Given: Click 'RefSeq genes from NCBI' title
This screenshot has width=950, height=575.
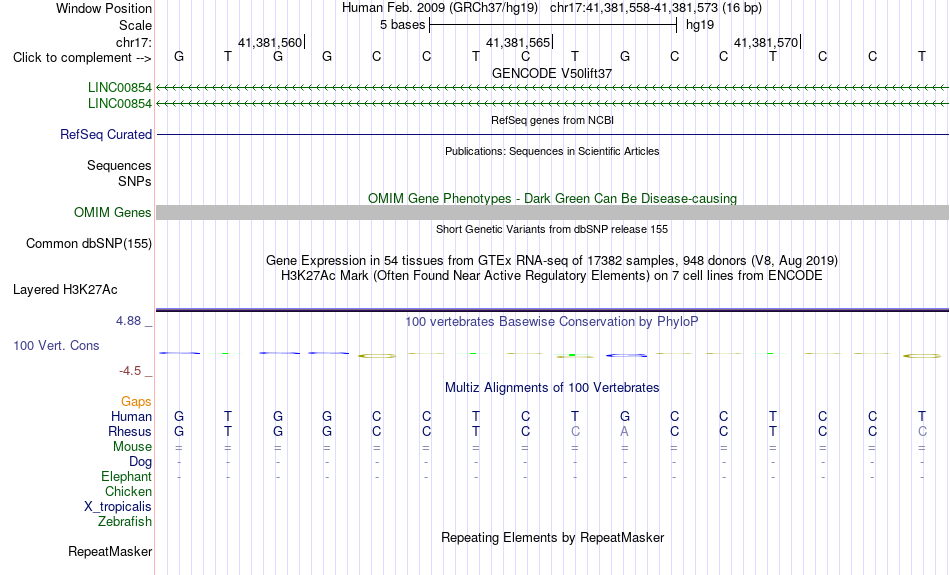Looking at the screenshot, I should point(552,120).
